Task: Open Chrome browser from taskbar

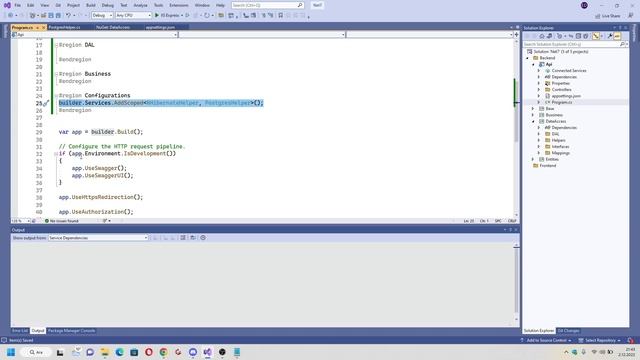Action: pos(163,352)
